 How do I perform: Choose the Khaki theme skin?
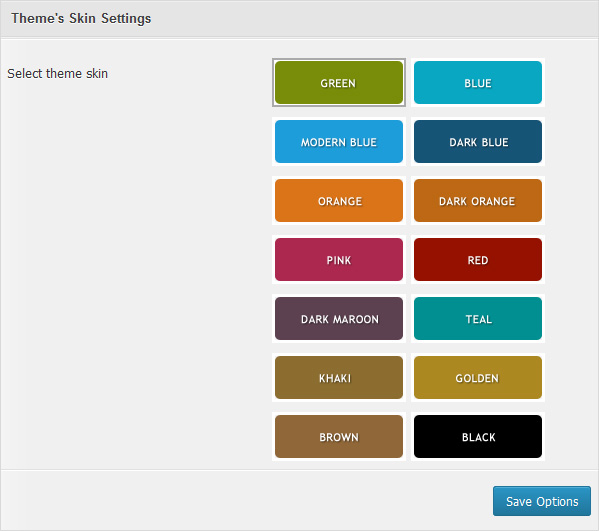click(339, 378)
